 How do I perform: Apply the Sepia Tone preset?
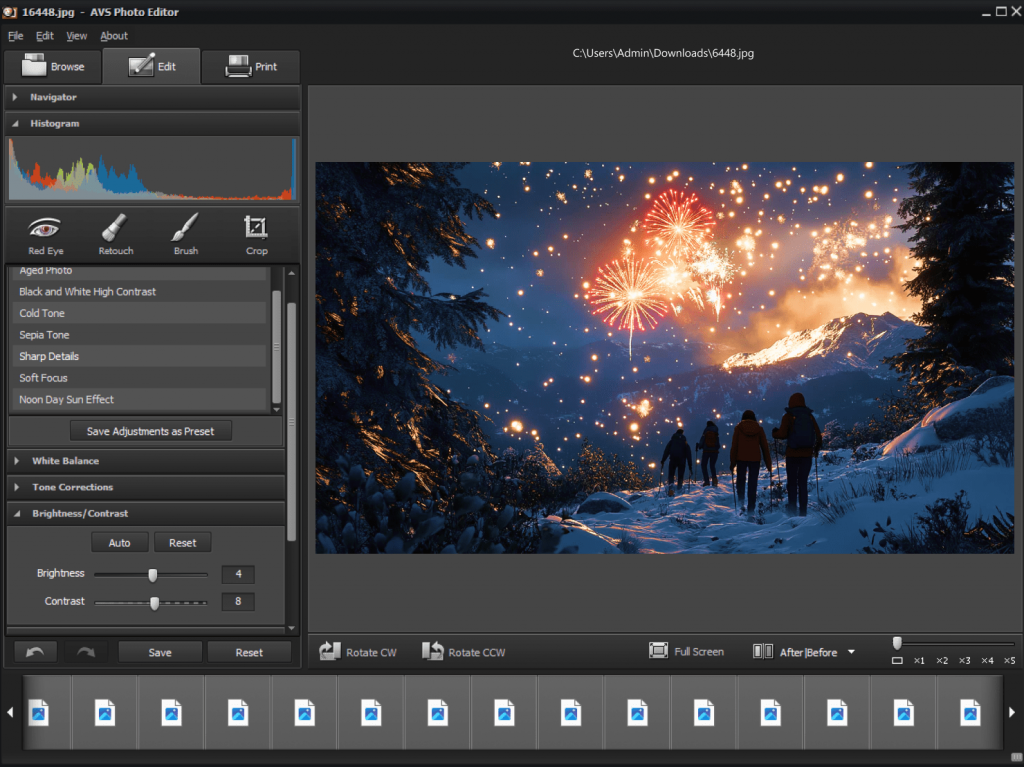pyautogui.click(x=44, y=335)
